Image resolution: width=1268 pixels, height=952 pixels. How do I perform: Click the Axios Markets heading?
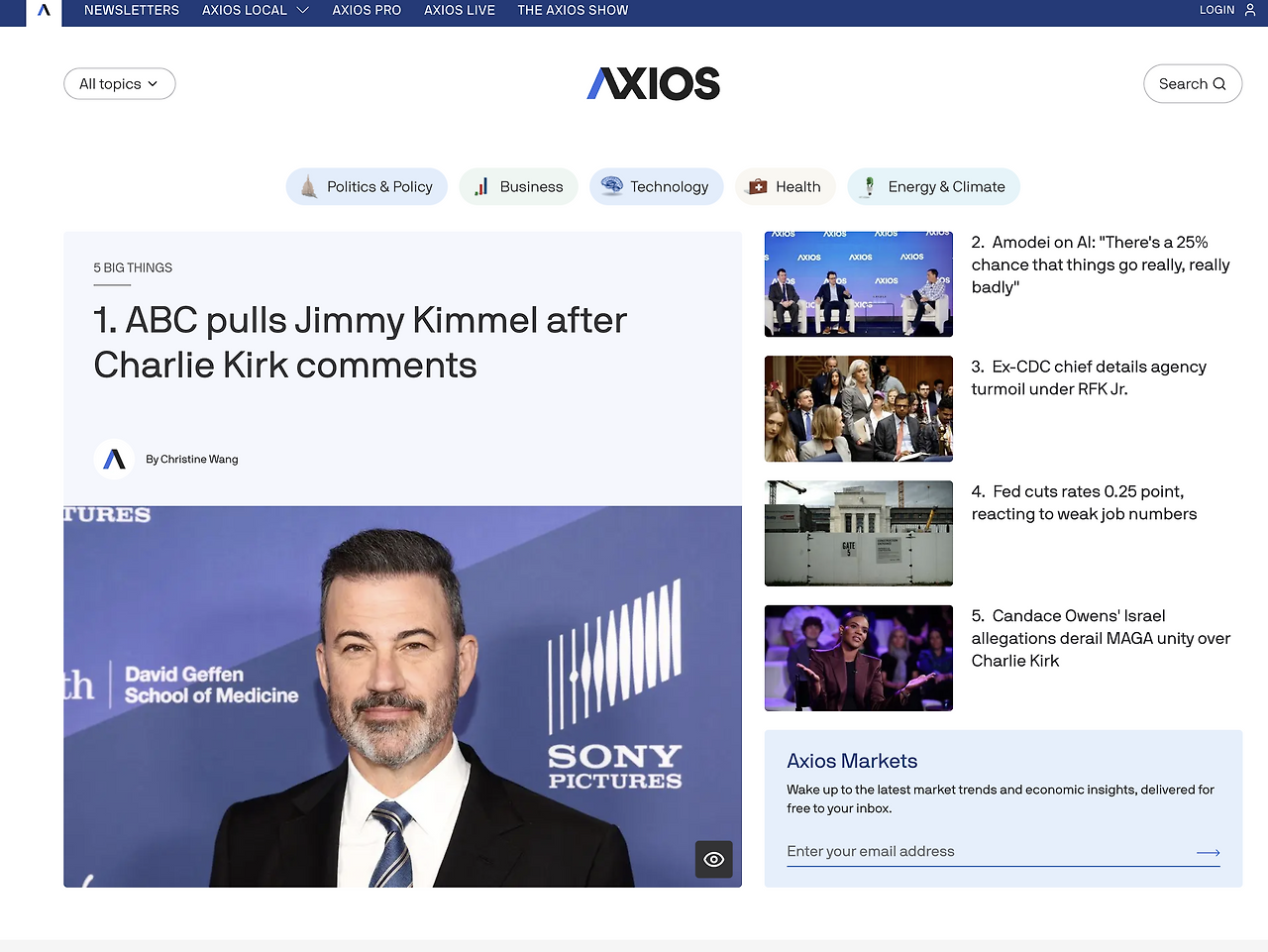[852, 761]
